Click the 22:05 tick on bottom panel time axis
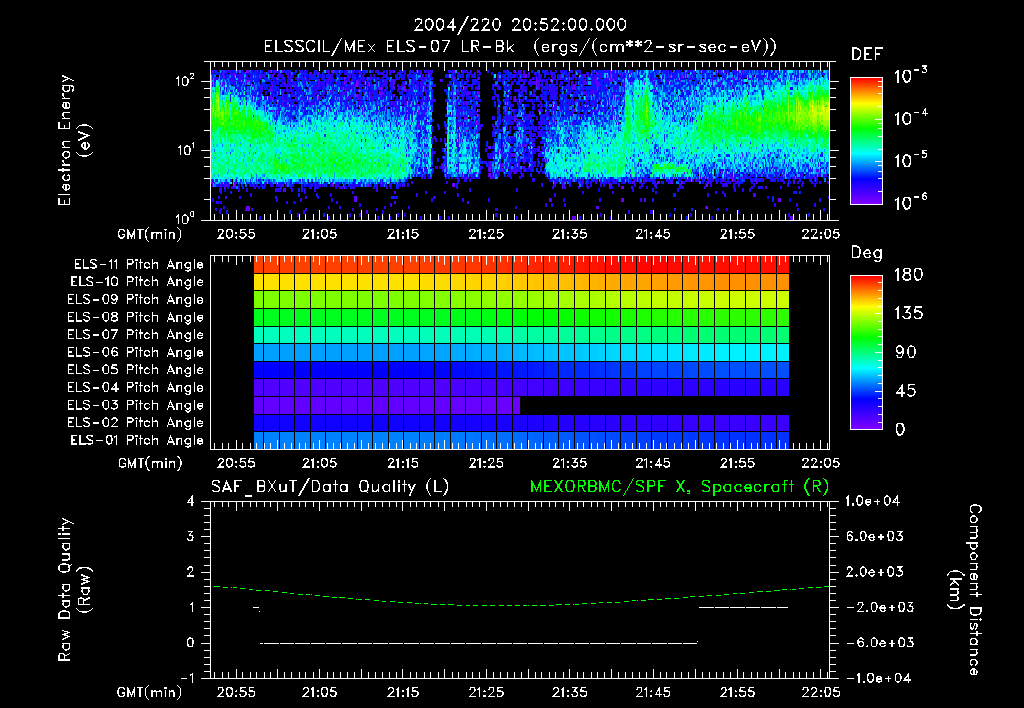This screenshot has width=1024, height=708. (x=820, y=692)
